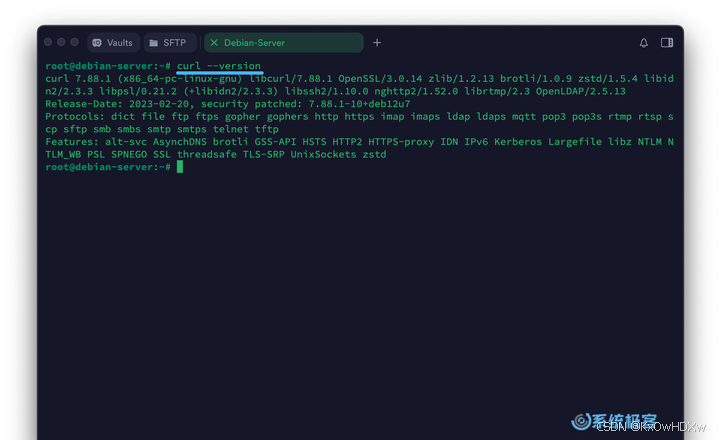This screenshot has height=440, width=721.
Task: Click '7.88.1-10+deb12u7' patch version text
Action: (360, 104)
